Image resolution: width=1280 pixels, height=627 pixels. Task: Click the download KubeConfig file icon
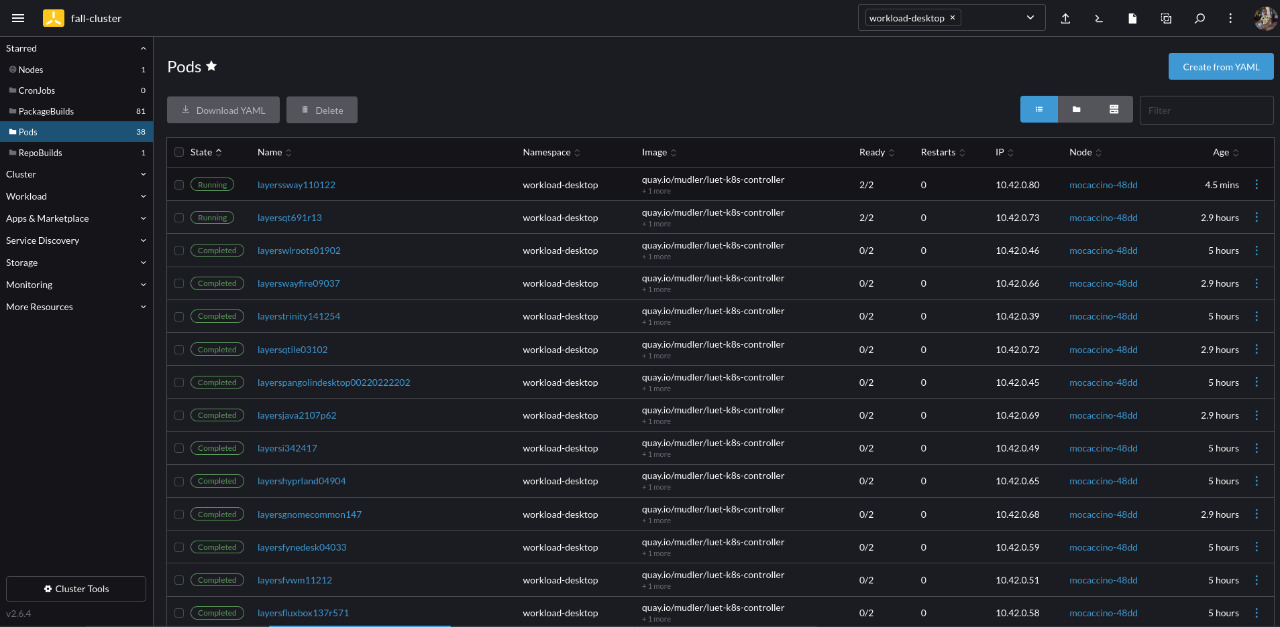point(1133,18)
